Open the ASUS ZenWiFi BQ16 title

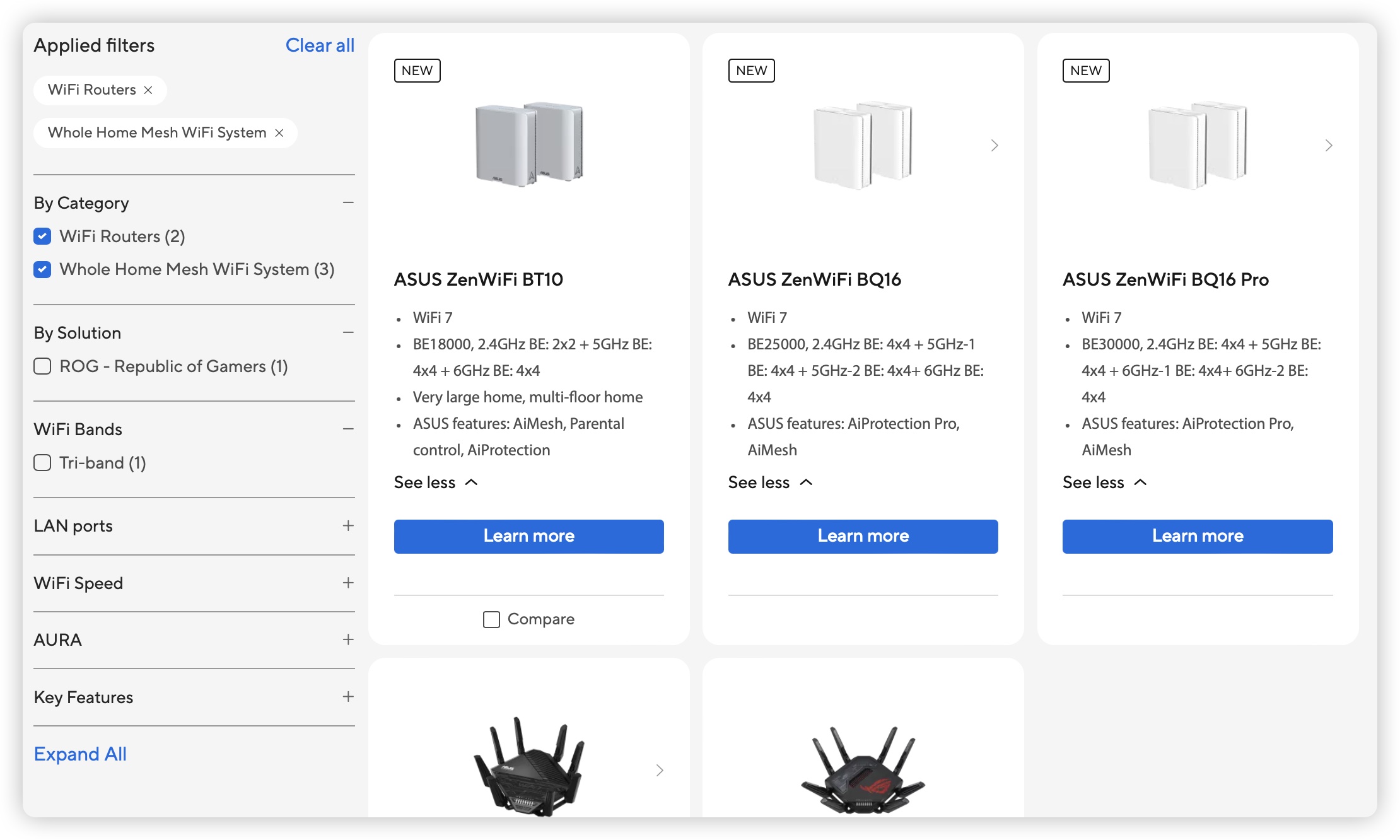pyautogui.click(x=815, y=279)
